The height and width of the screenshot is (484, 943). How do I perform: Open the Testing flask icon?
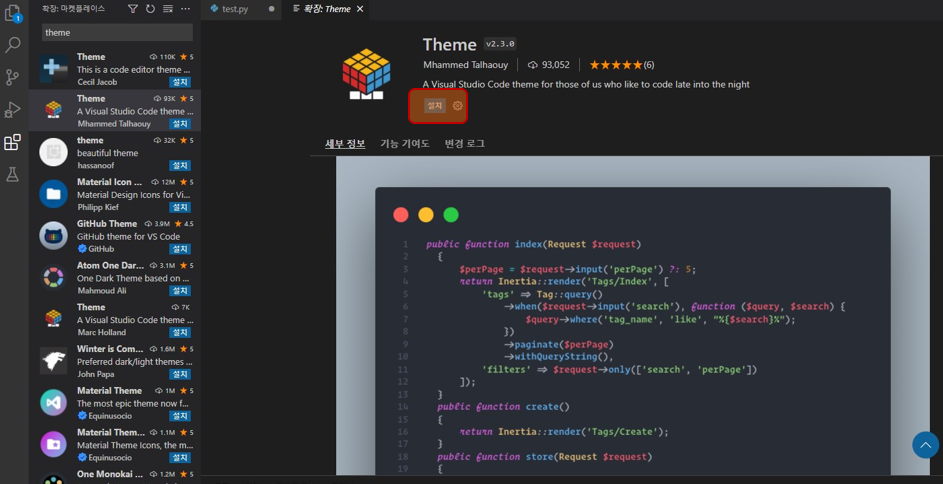pos(13,175)
